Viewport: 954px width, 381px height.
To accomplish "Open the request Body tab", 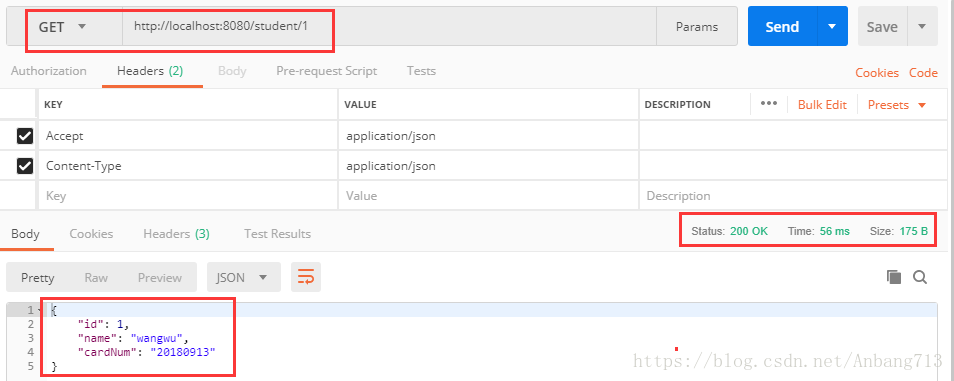I will pos(232,71).
